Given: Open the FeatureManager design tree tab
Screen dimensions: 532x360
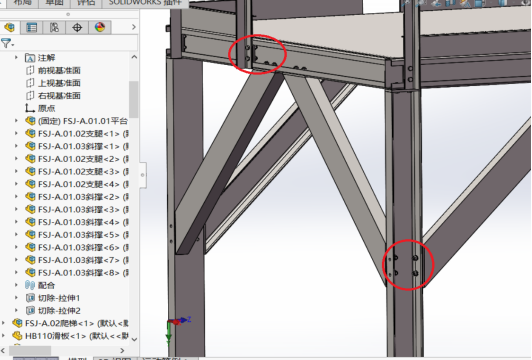Looking at the screenshot, I should (10, 27).
